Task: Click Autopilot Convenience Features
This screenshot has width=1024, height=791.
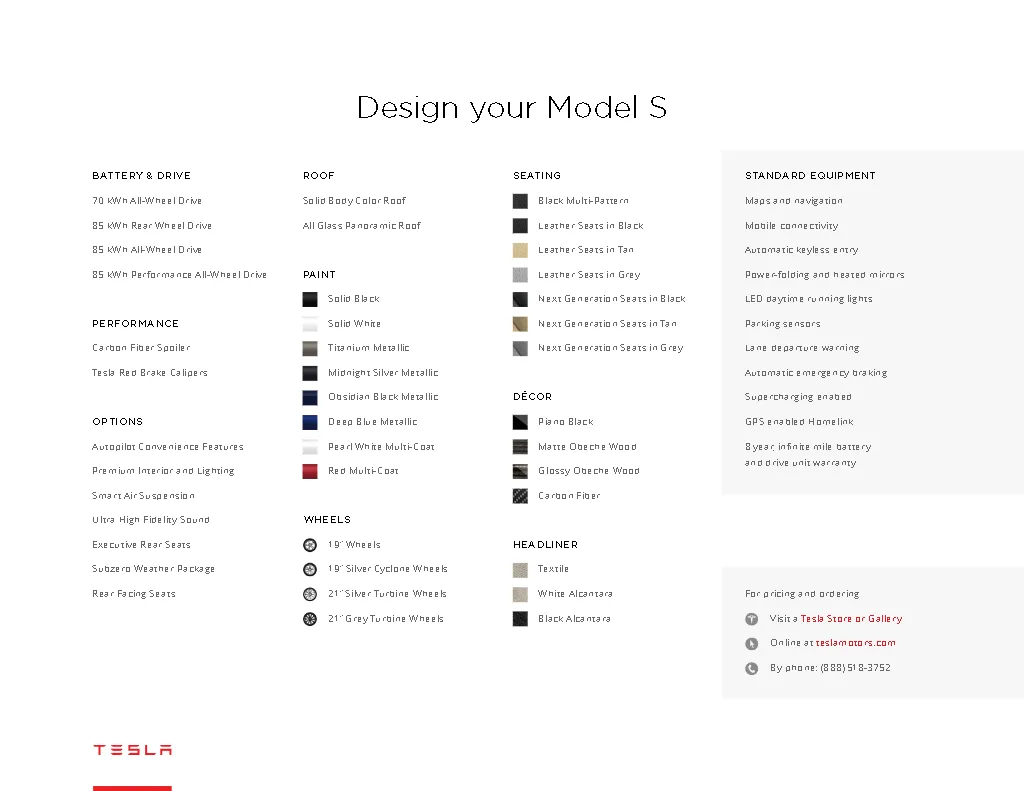Action: 168,447
